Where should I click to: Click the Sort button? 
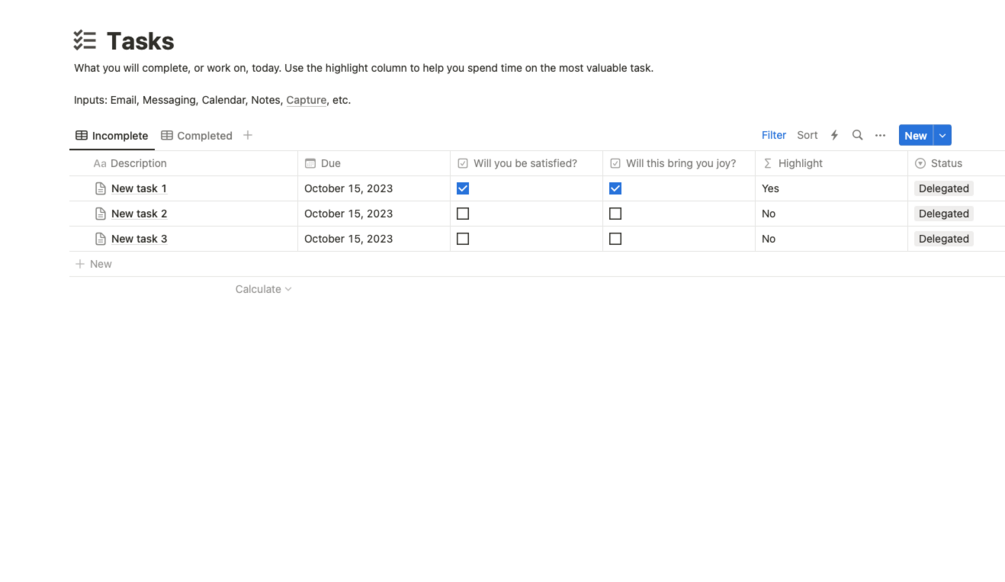[x=807, y=135]
